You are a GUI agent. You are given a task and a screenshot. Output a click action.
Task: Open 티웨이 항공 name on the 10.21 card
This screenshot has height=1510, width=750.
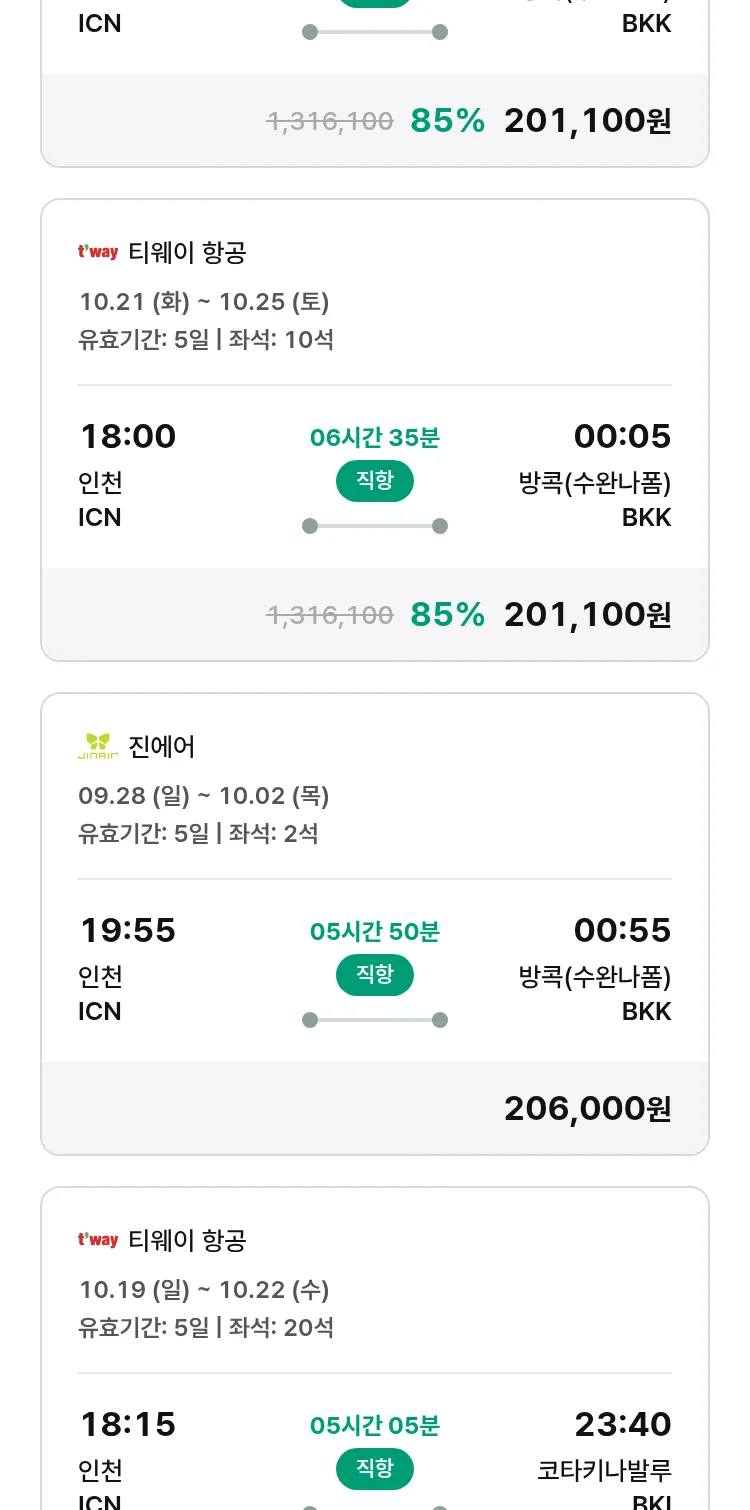pyautogui.click(x=187, y=253)
